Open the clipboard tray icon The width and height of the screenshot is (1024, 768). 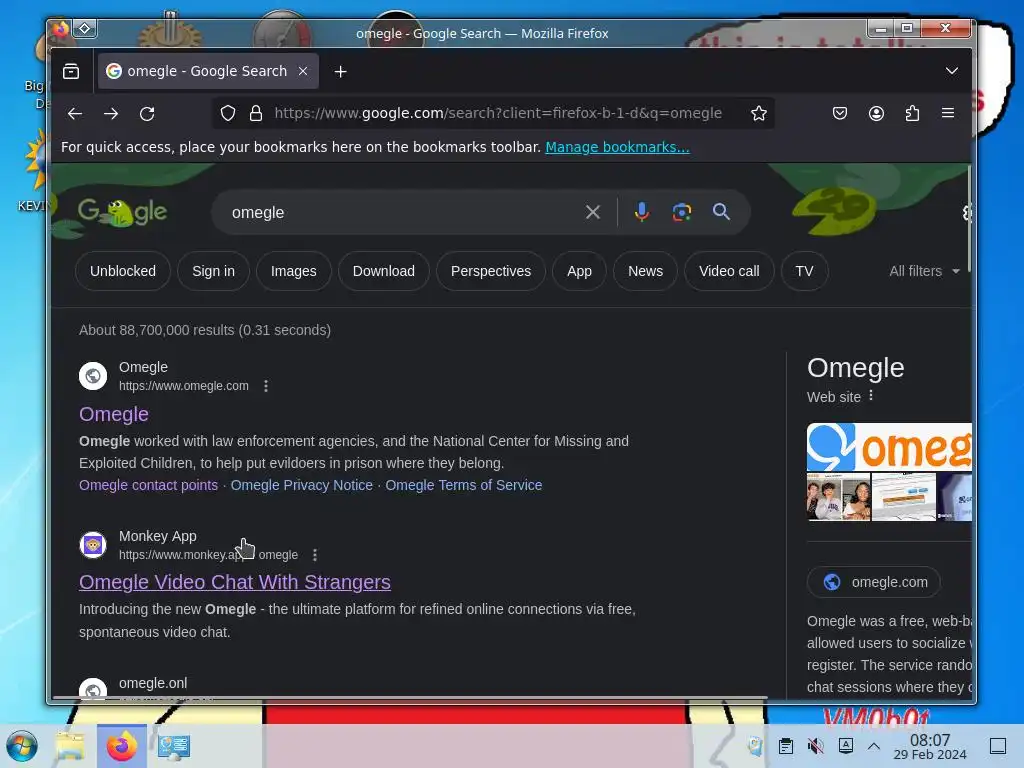[786, 746]
